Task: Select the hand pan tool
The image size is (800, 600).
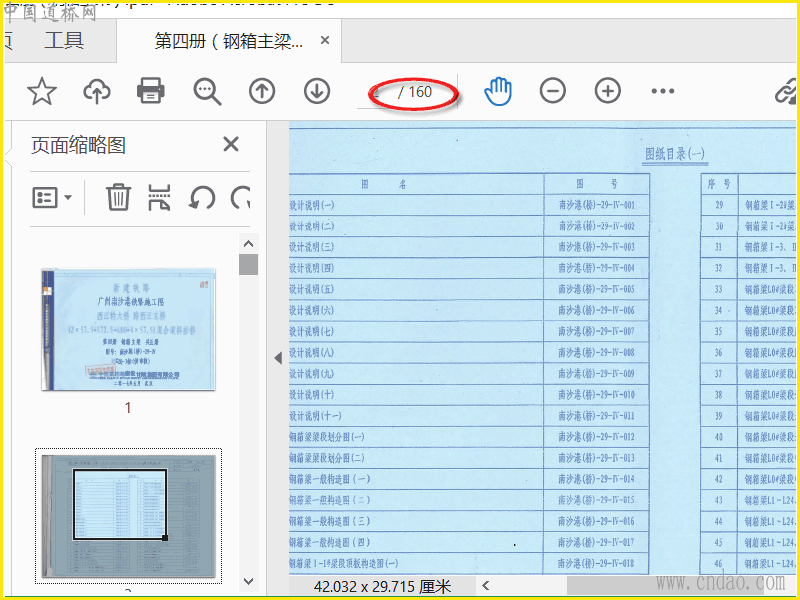Action: [497, 91]
